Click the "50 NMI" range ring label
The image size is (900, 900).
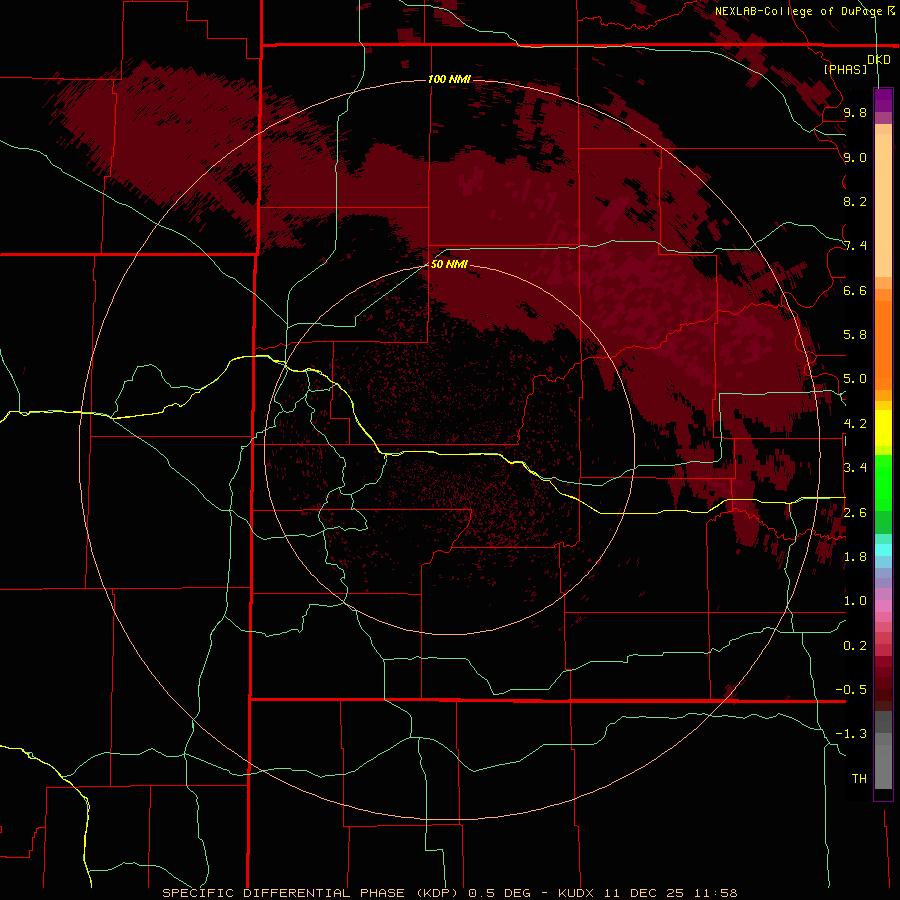coord(449,264)
